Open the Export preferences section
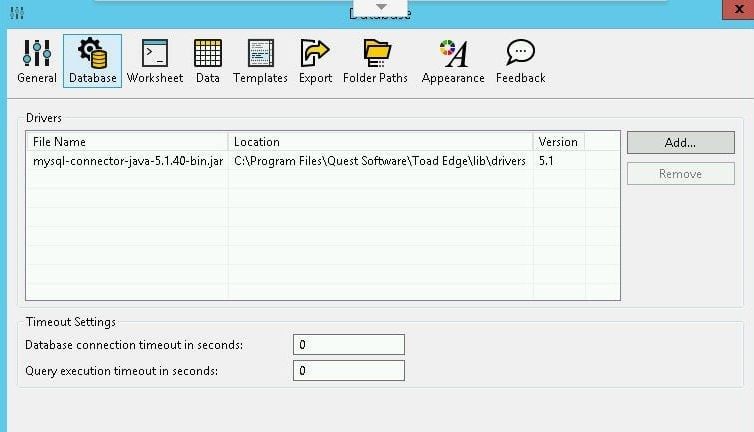 click(315, 61)
